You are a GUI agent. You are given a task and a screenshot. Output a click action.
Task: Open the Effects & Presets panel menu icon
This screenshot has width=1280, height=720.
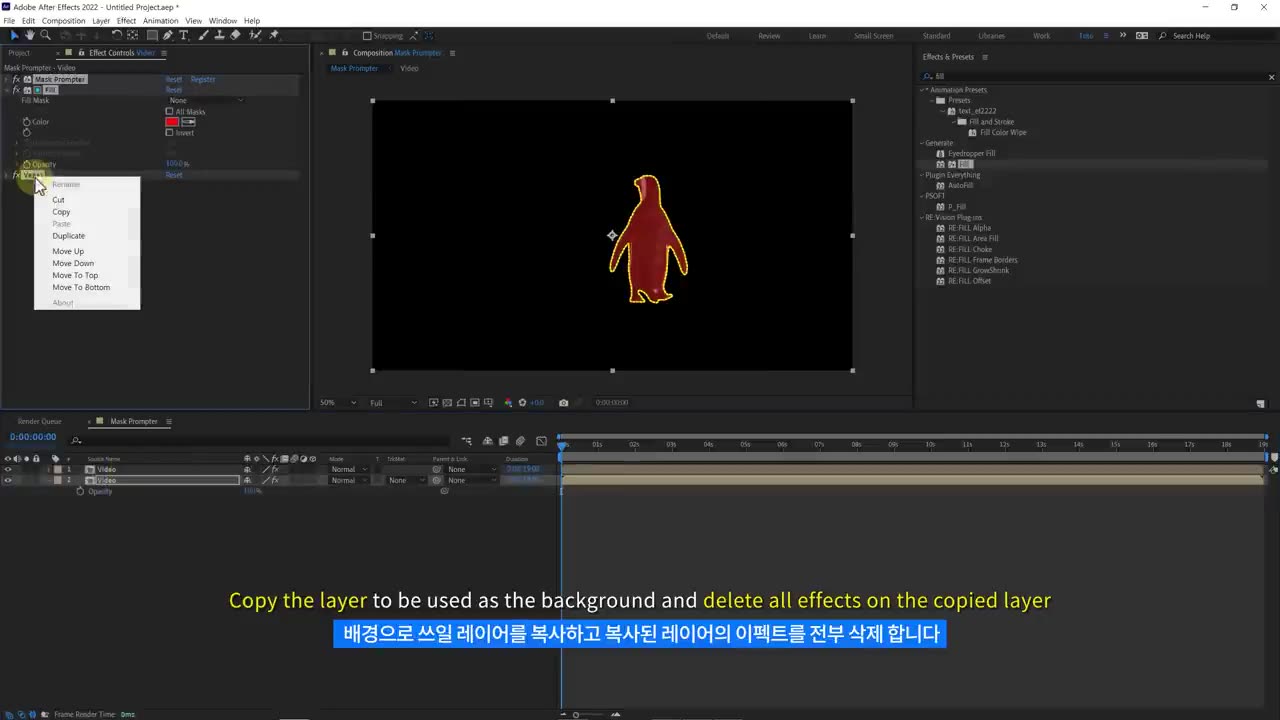click(x=985, y=57)
